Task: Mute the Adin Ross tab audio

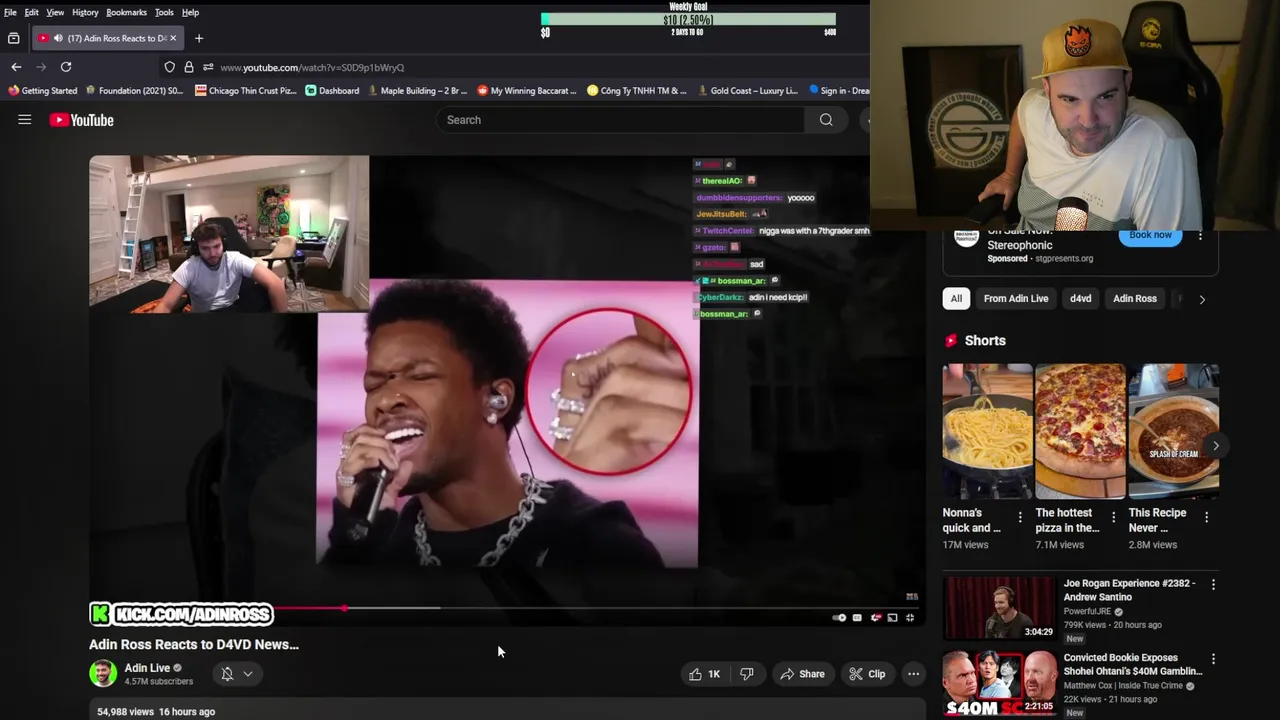Action: (x=58, y=38)
